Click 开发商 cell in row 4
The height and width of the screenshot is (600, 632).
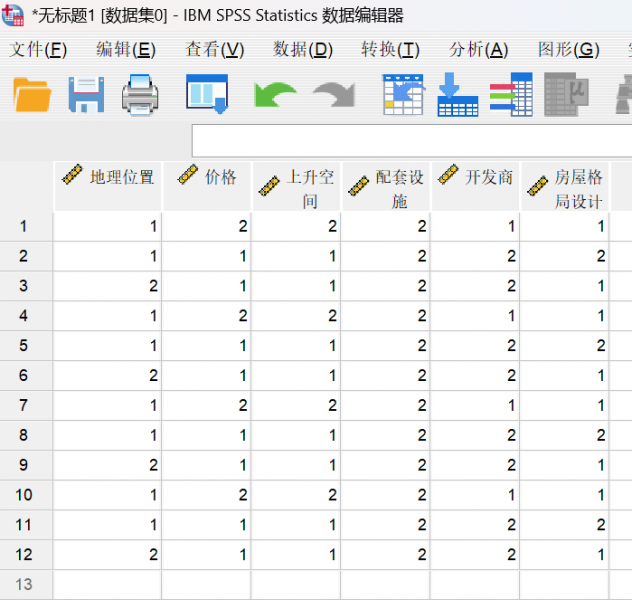pyautogui.click(x=475, y=316)
